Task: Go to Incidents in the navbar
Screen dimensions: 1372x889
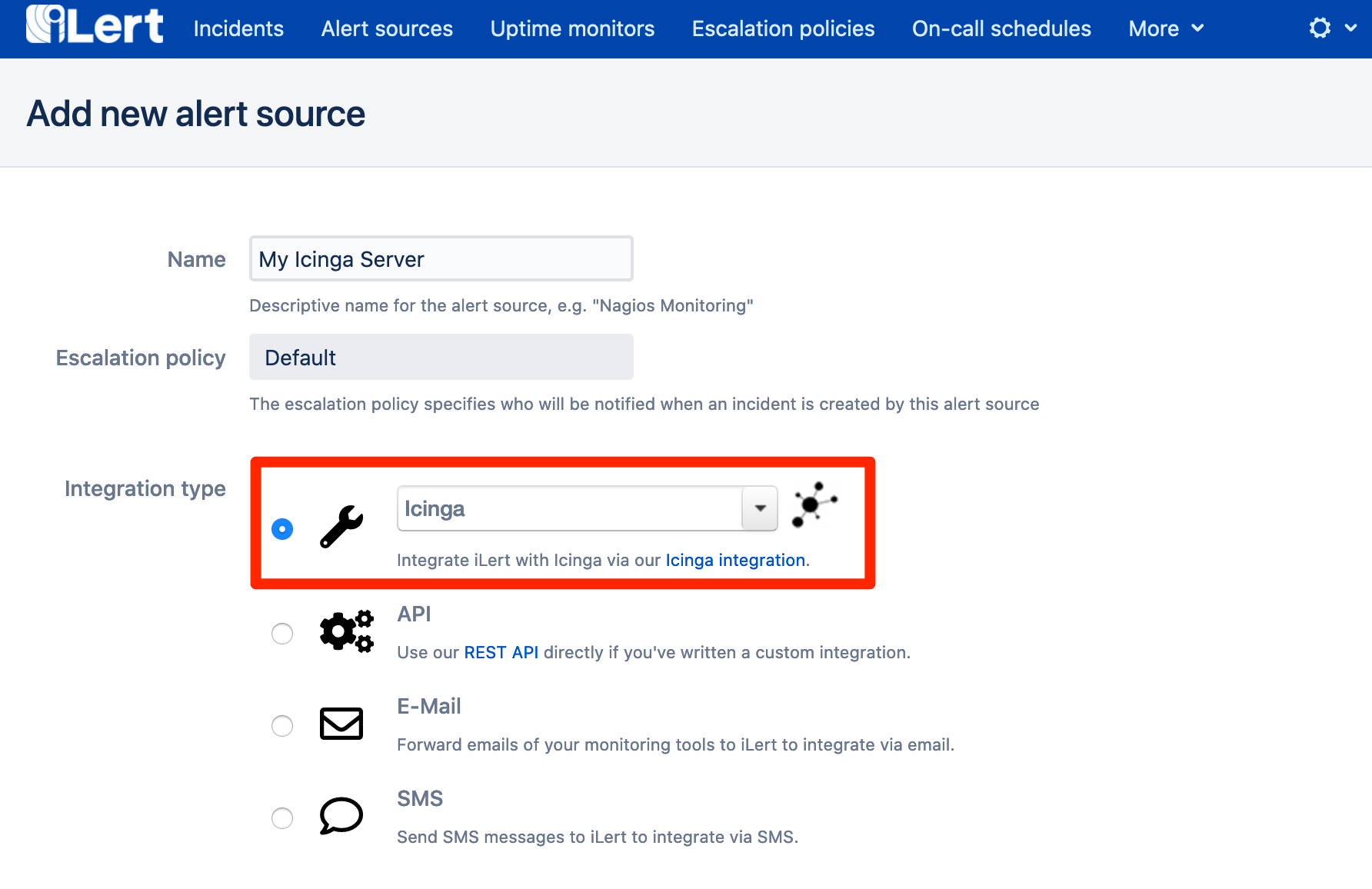Action: 238,28
